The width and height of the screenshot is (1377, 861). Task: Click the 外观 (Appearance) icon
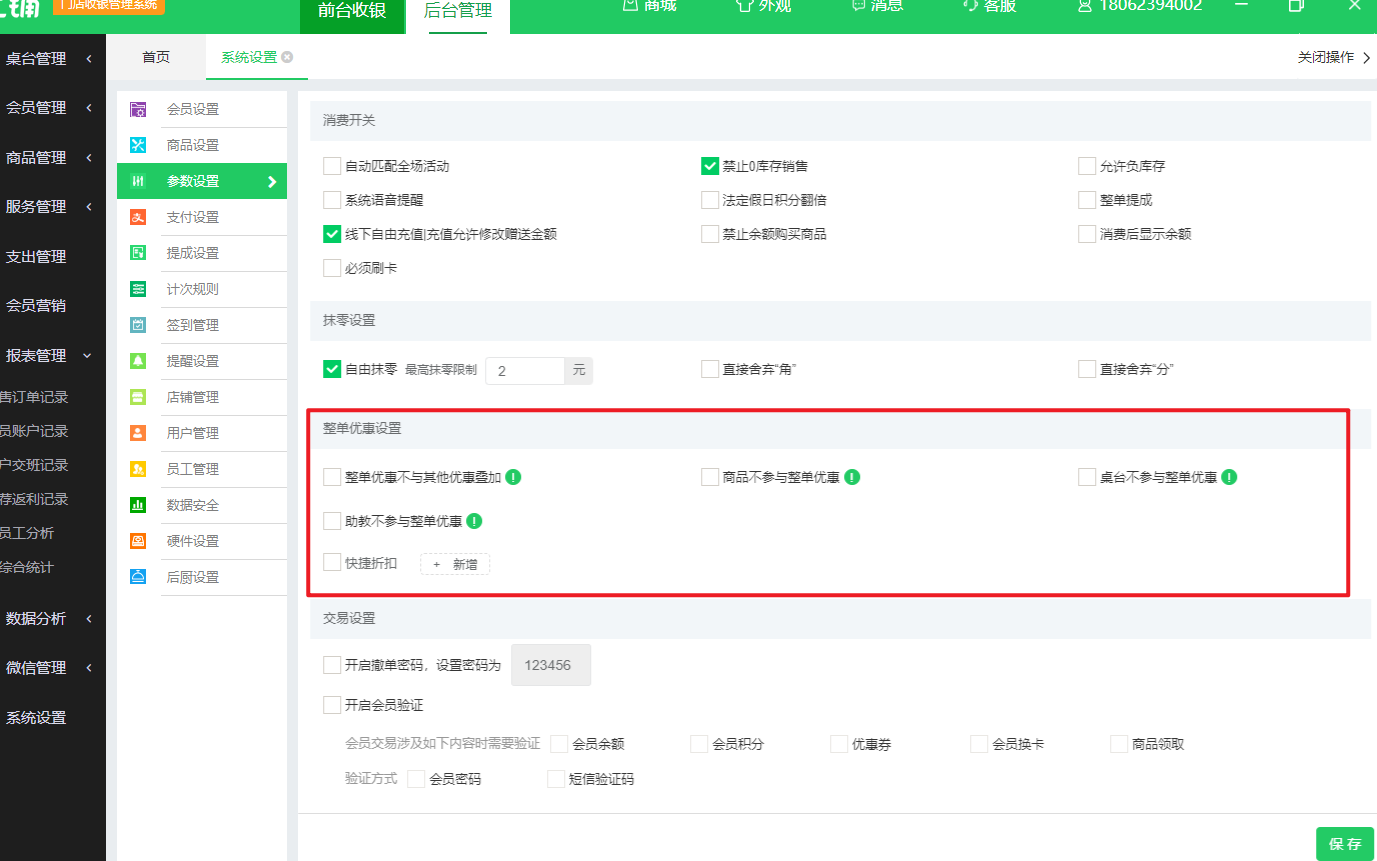click(762, 6)
